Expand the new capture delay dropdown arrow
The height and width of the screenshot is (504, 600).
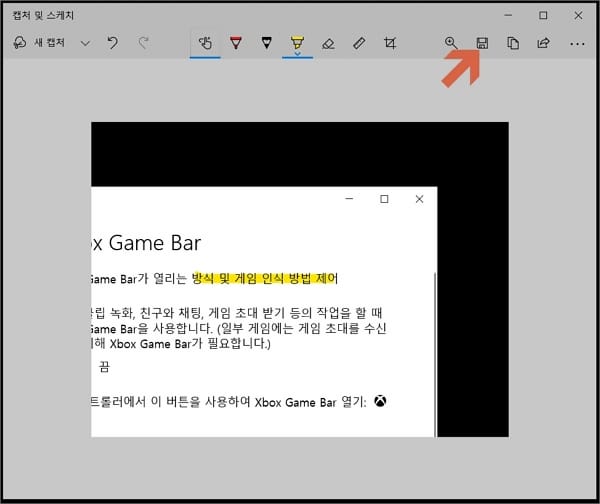pyautogui.click(x=85, y=43)
